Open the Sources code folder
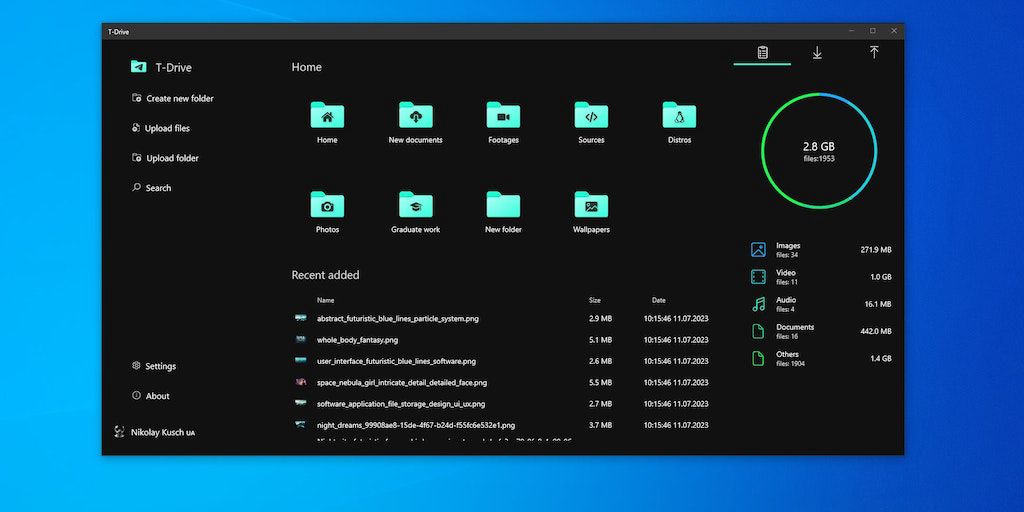The image size is (1024, 512). (591, 116)
